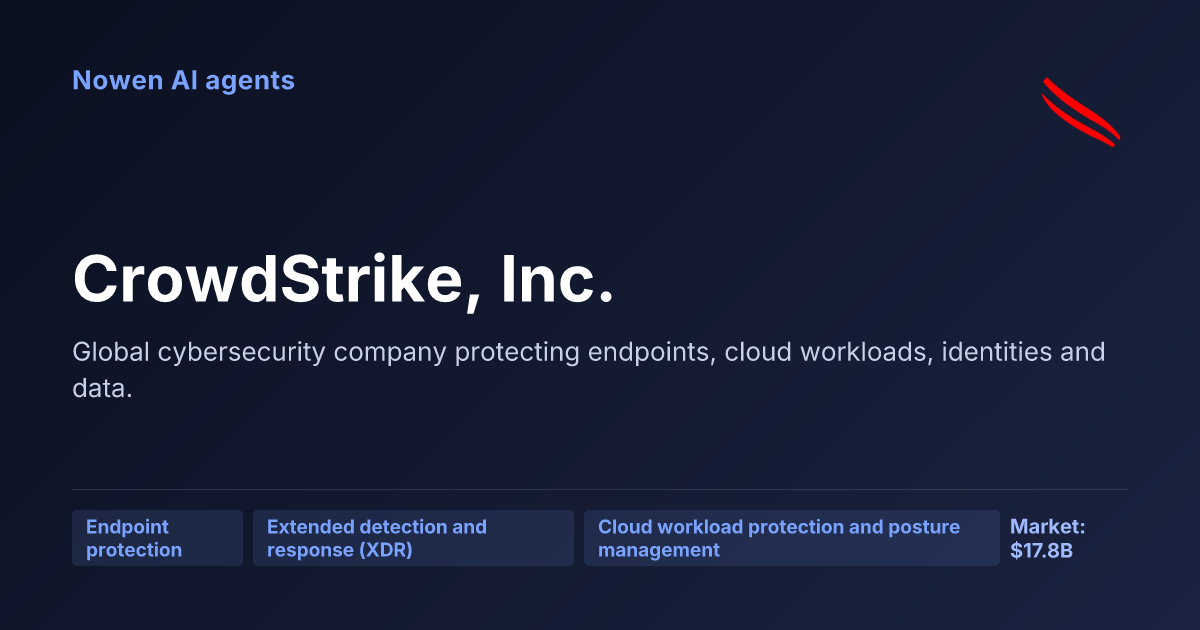Open the Nowen AI agents link
Screen dimensions: 1200x630
(x=183, y=80)
